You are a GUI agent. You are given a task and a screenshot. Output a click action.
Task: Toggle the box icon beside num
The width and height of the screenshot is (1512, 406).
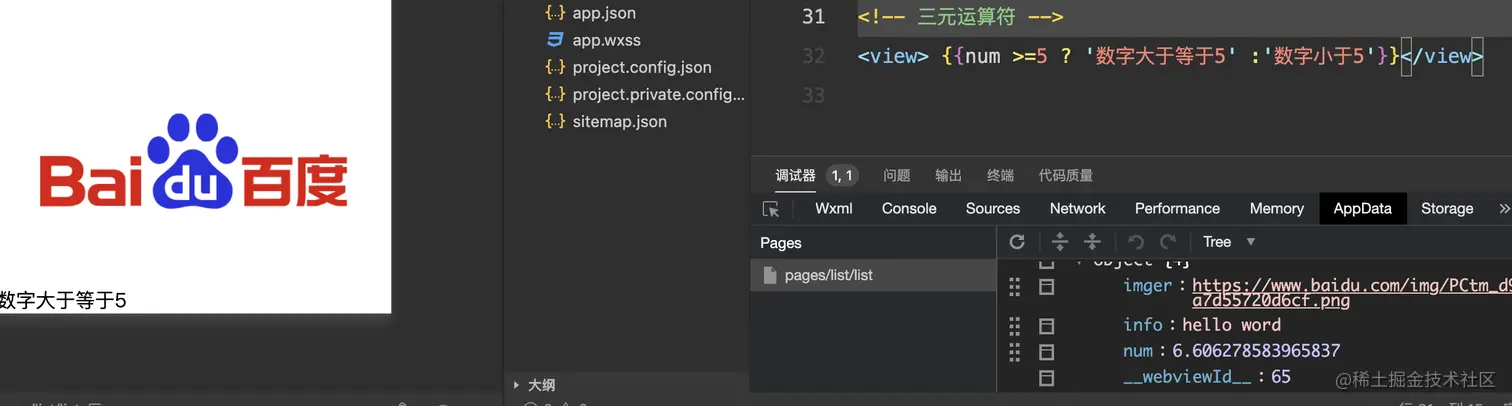[x=1047, y=352]
